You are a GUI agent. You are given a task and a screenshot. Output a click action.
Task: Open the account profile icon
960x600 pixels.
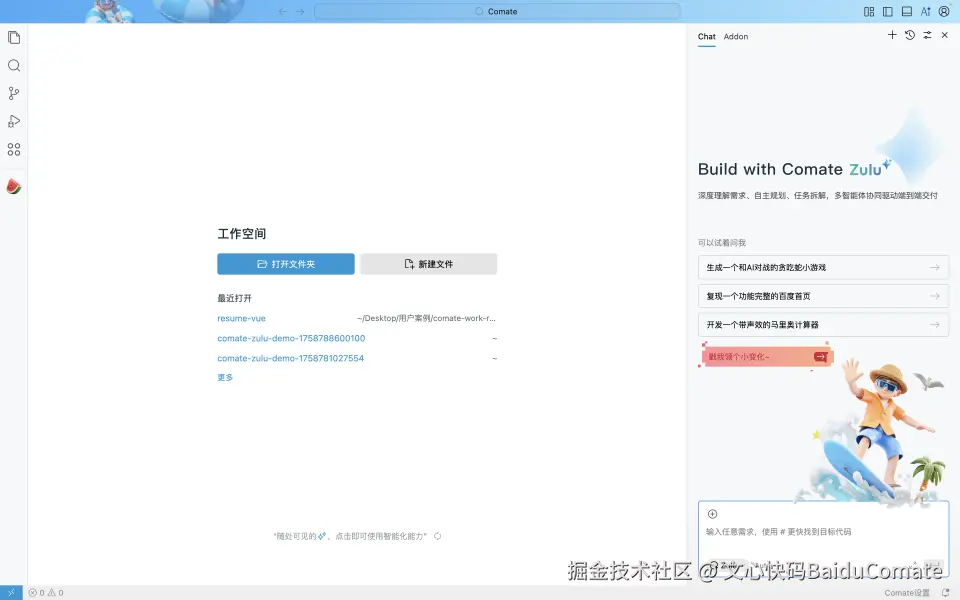pos(944,11)
